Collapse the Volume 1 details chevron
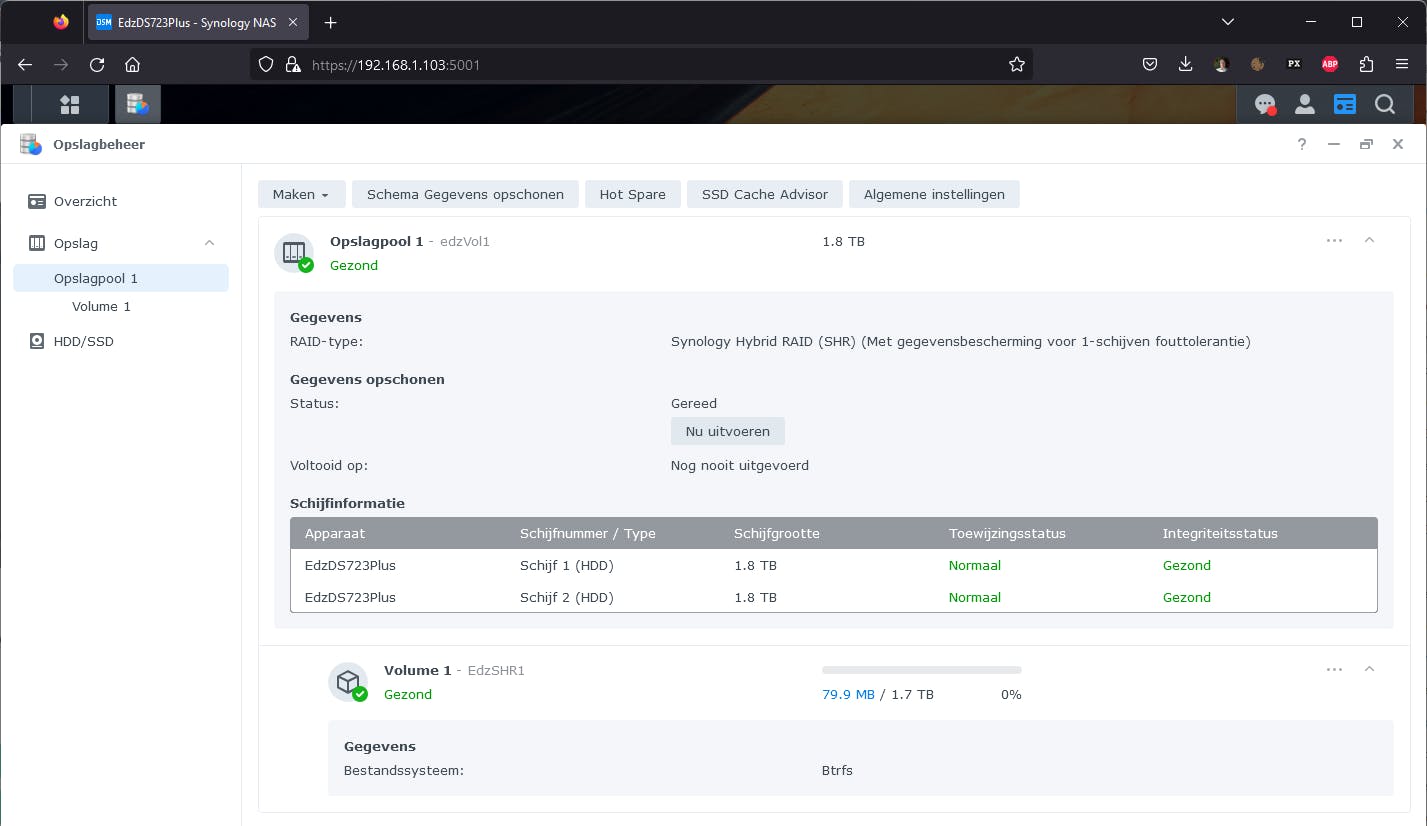Screen dimensions: 1427x826 point(1369,669)
